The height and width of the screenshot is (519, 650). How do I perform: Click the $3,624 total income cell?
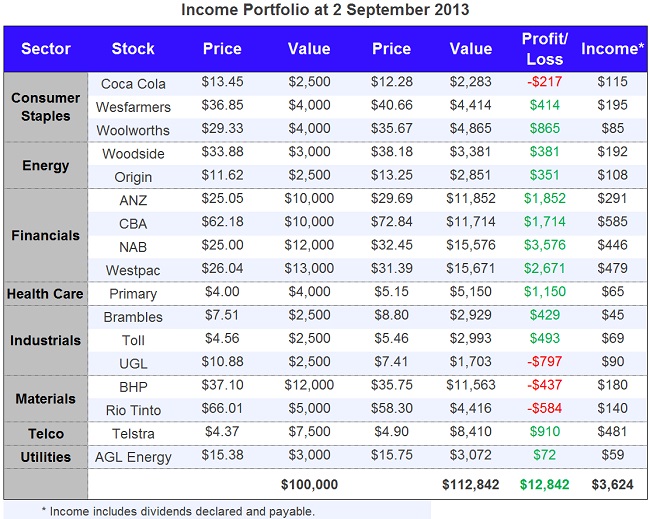click(x=609, y=484)
